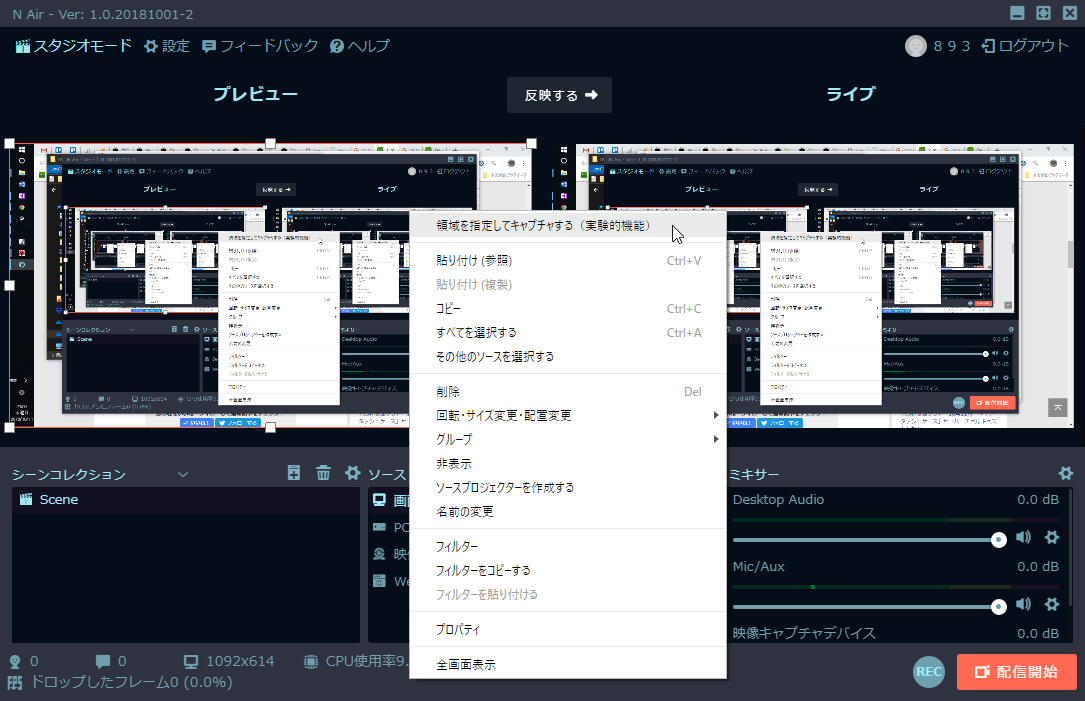
Task: Open the ヘルプ menu
Action: (x=360, y=45)
